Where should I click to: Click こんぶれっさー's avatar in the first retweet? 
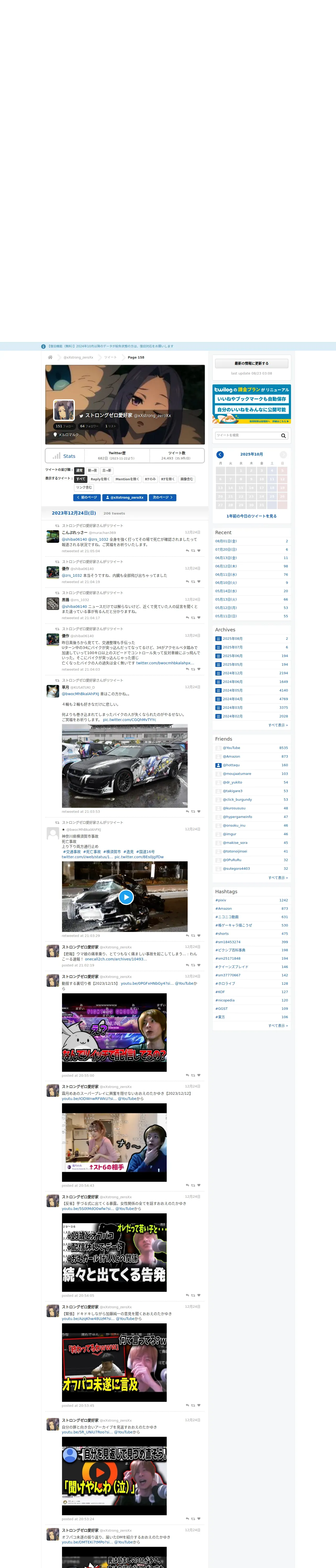pyautogui.click(x=53, y=536)
